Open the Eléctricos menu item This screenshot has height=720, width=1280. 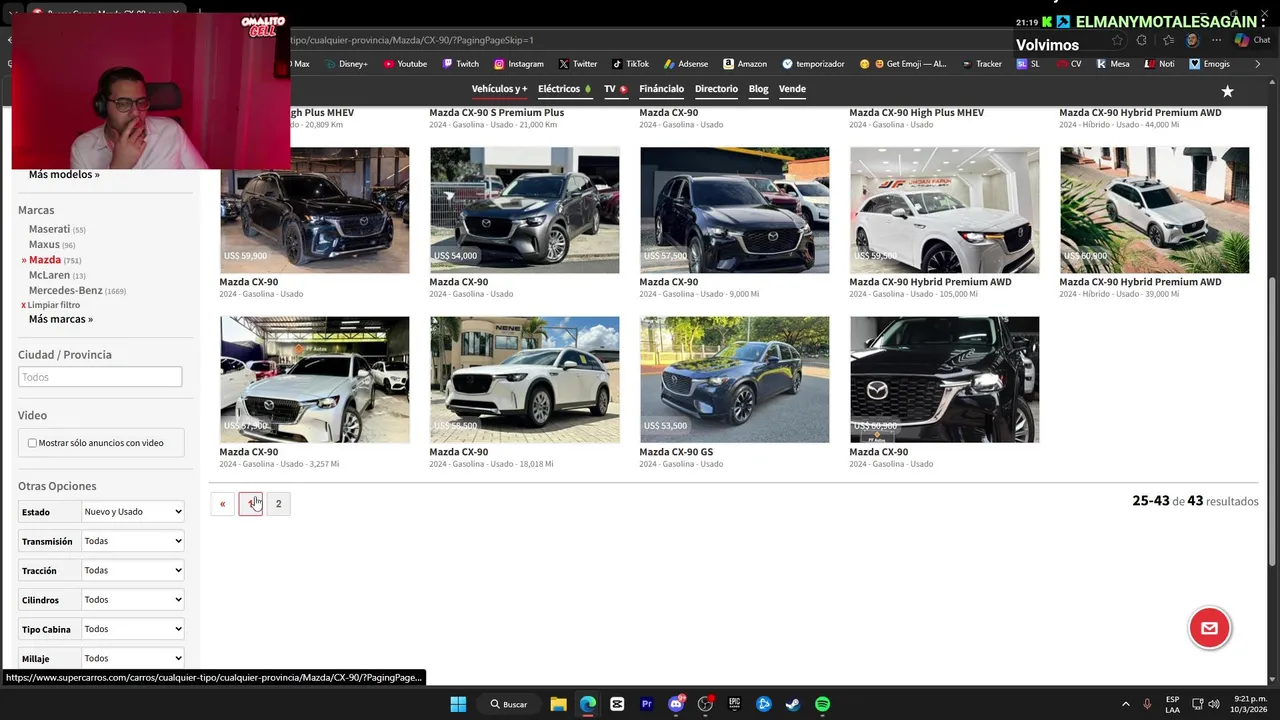565,89
